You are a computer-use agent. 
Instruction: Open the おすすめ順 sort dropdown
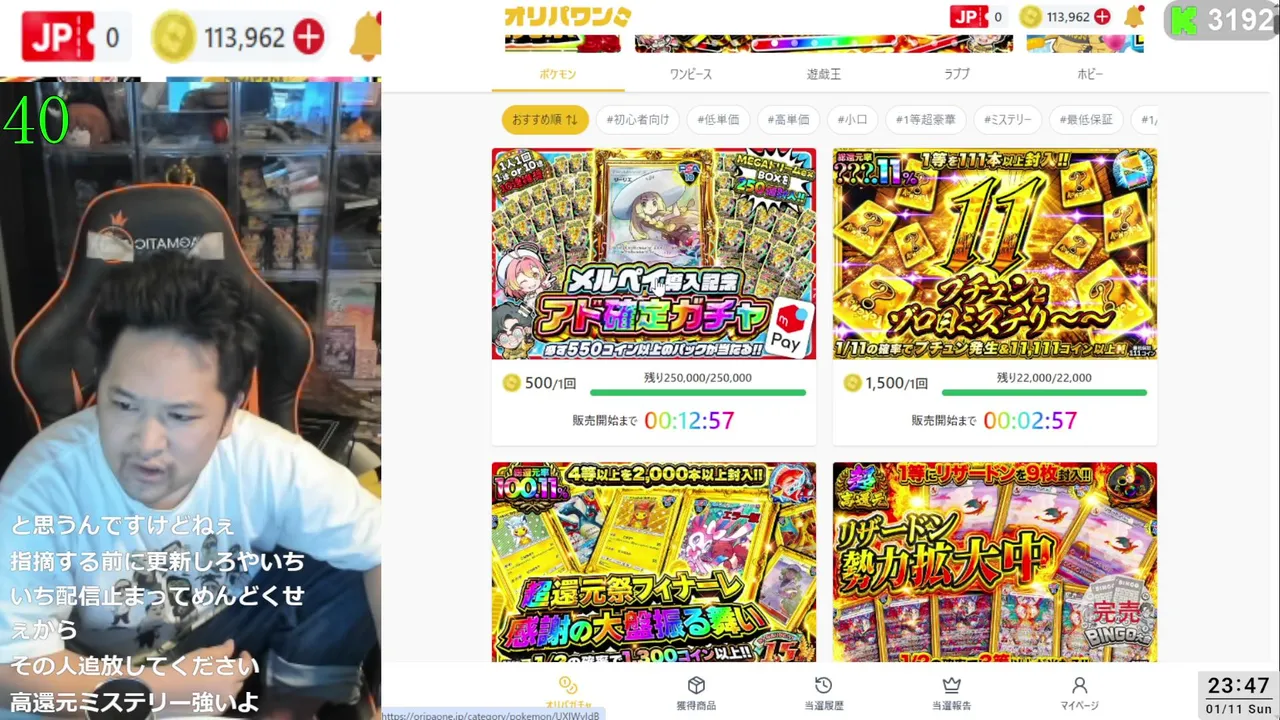pos(545,120)
